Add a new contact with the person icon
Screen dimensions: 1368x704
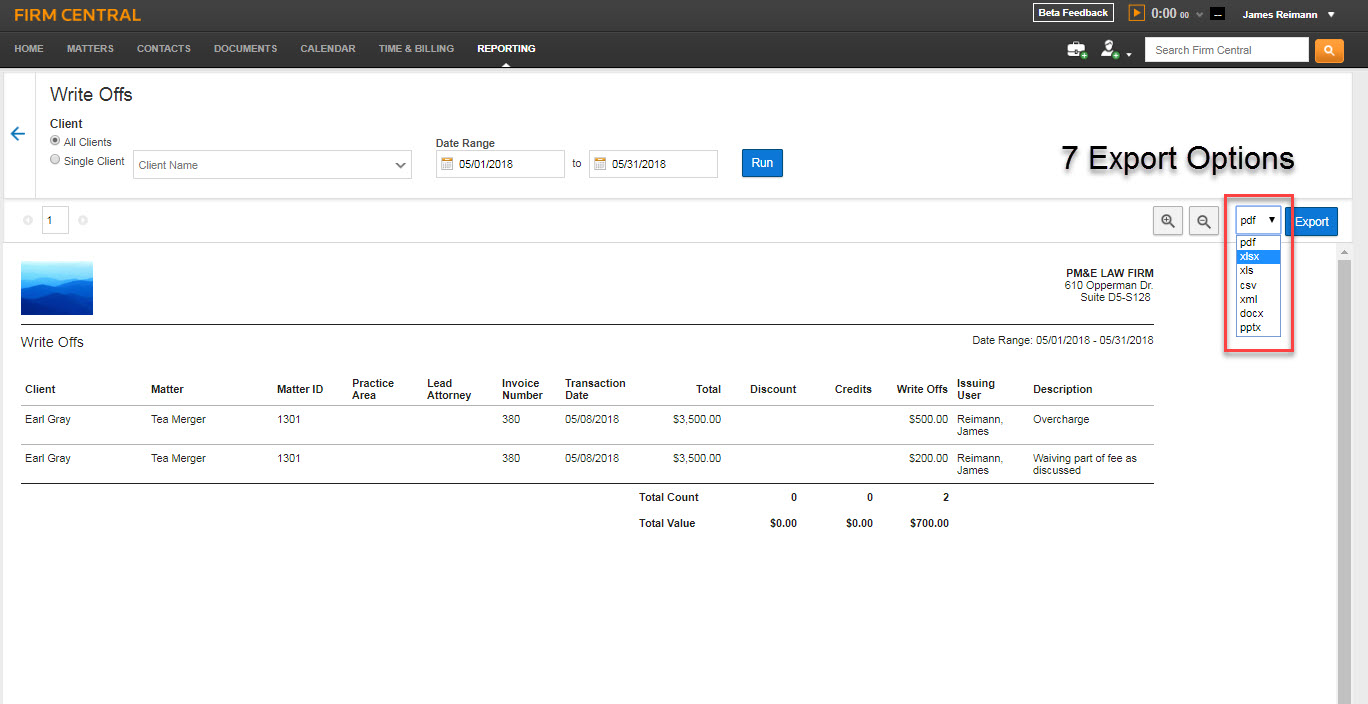1108,49
